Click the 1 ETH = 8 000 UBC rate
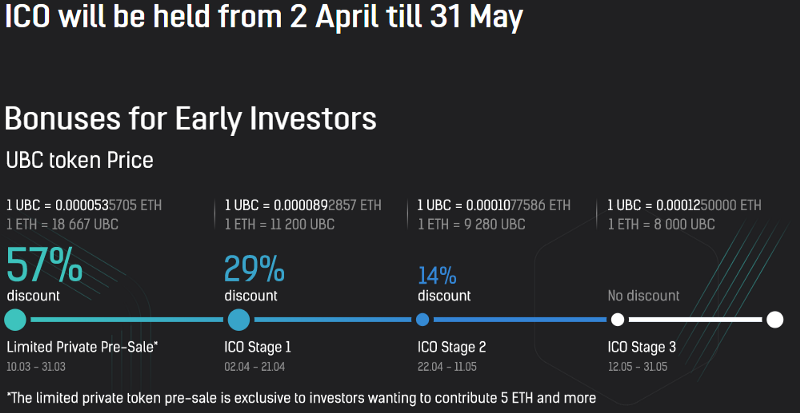800x413 pixels. pyautogui.click(x=661, y=224)
